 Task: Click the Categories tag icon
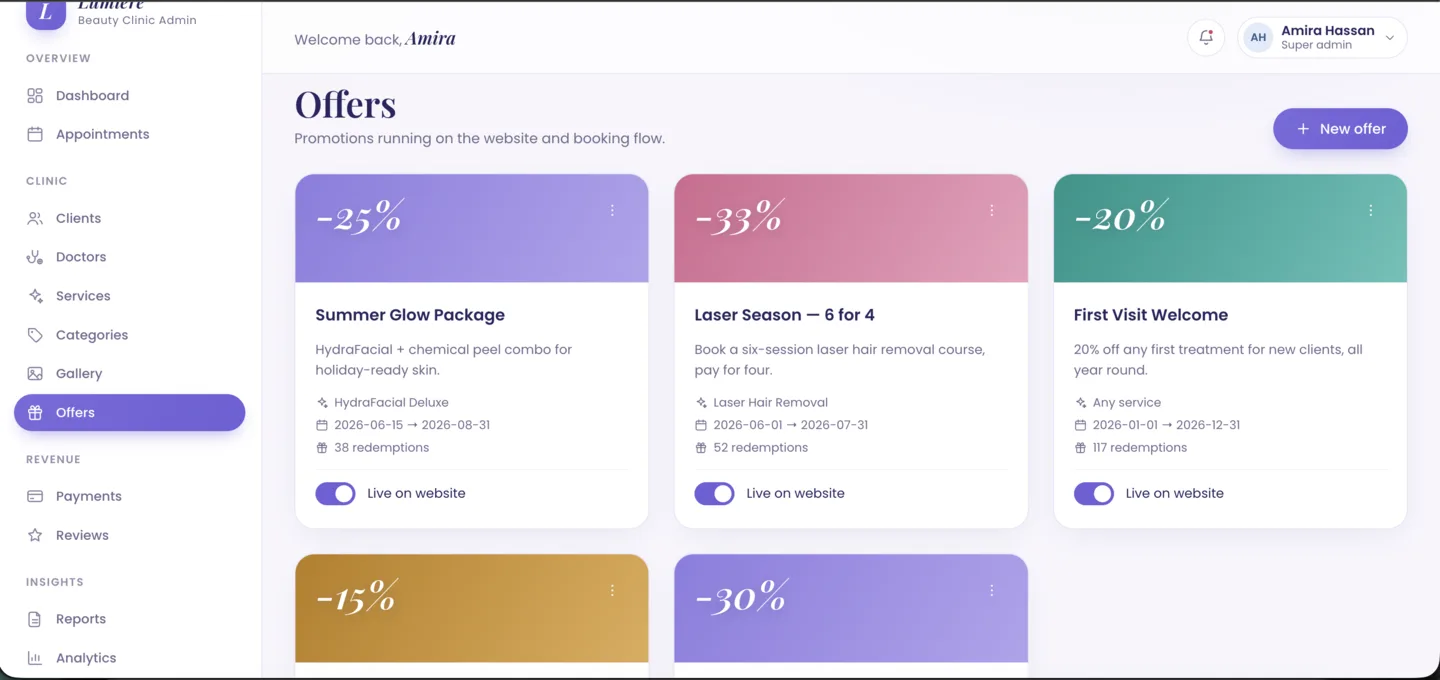click(x=35, y=335)
